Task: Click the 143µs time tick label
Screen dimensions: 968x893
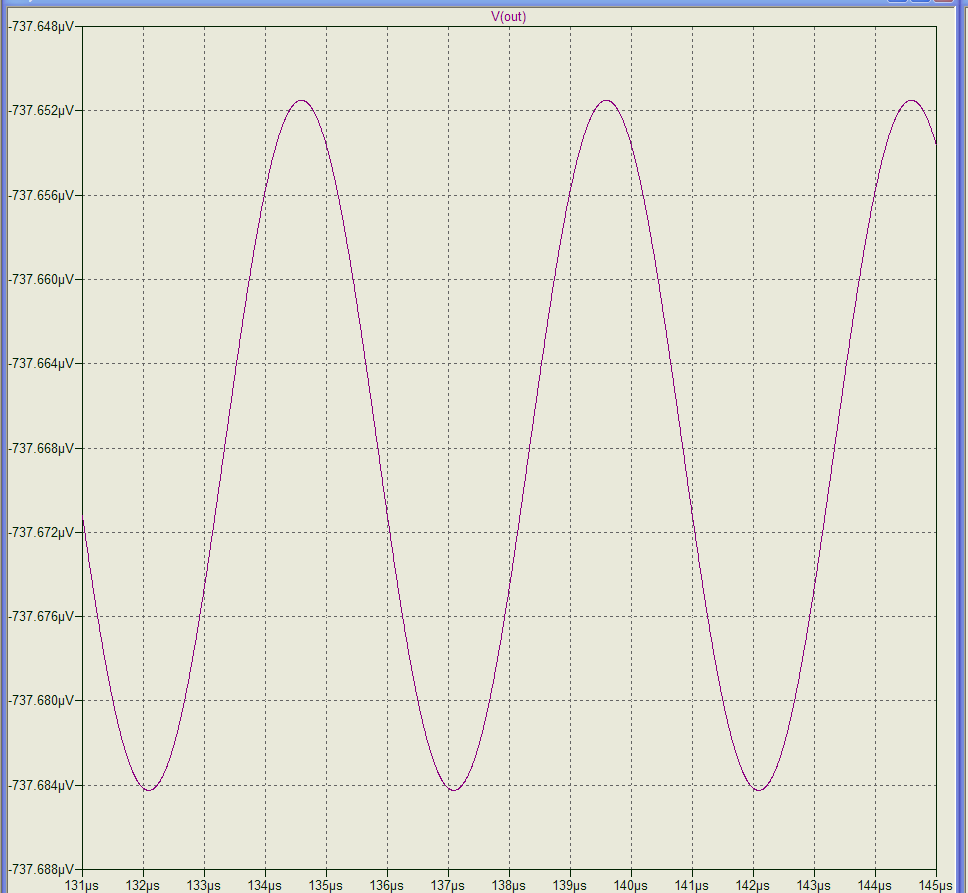Action: pyautogui.click(x=814, y=886)
